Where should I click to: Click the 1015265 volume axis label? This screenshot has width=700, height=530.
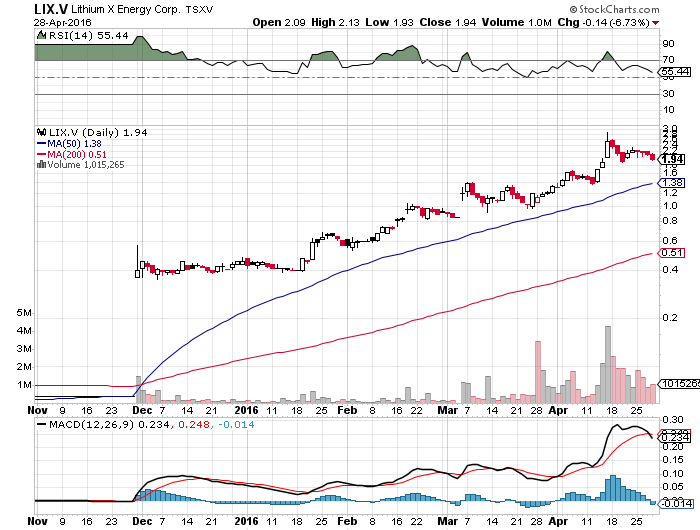pos(677,384)
